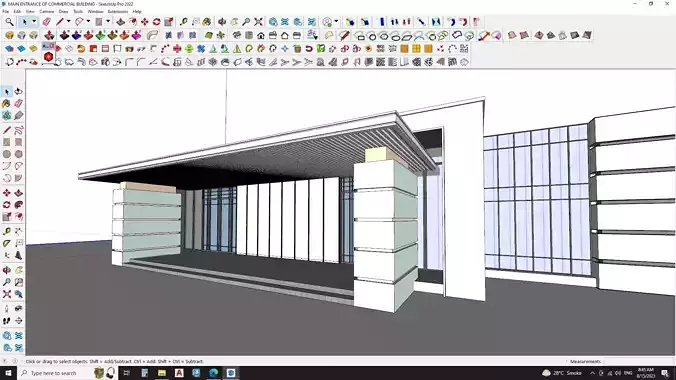Image resolution: width=676 pixels, height=380 pixels.
Task: Click the Search magnifier icon in top toolbar
Action: pos(9,22)
